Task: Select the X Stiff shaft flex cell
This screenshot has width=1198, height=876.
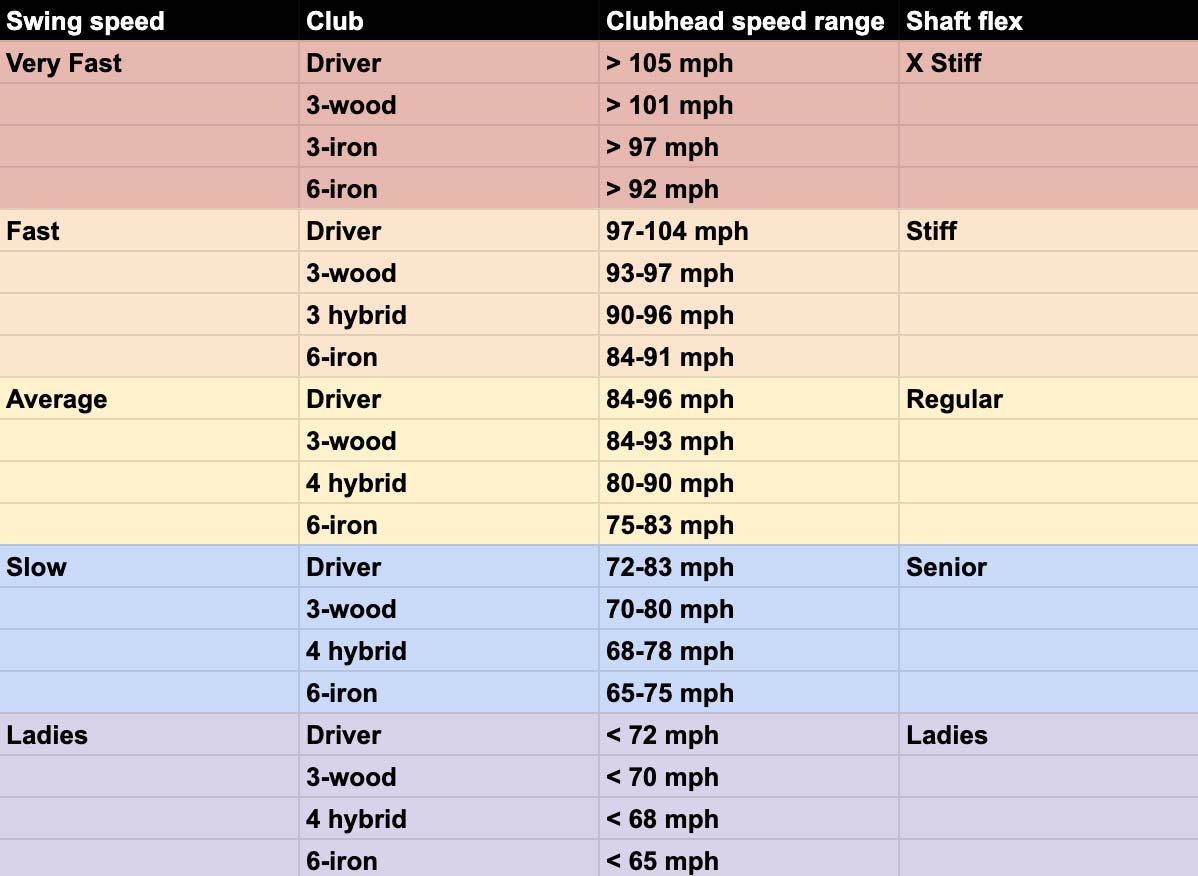Action: pyautogui.click(x=943, y=63)
